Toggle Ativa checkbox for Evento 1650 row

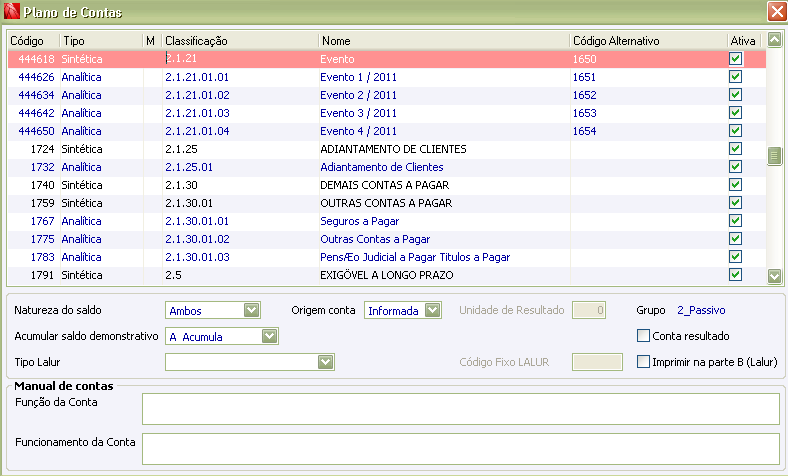735,59
